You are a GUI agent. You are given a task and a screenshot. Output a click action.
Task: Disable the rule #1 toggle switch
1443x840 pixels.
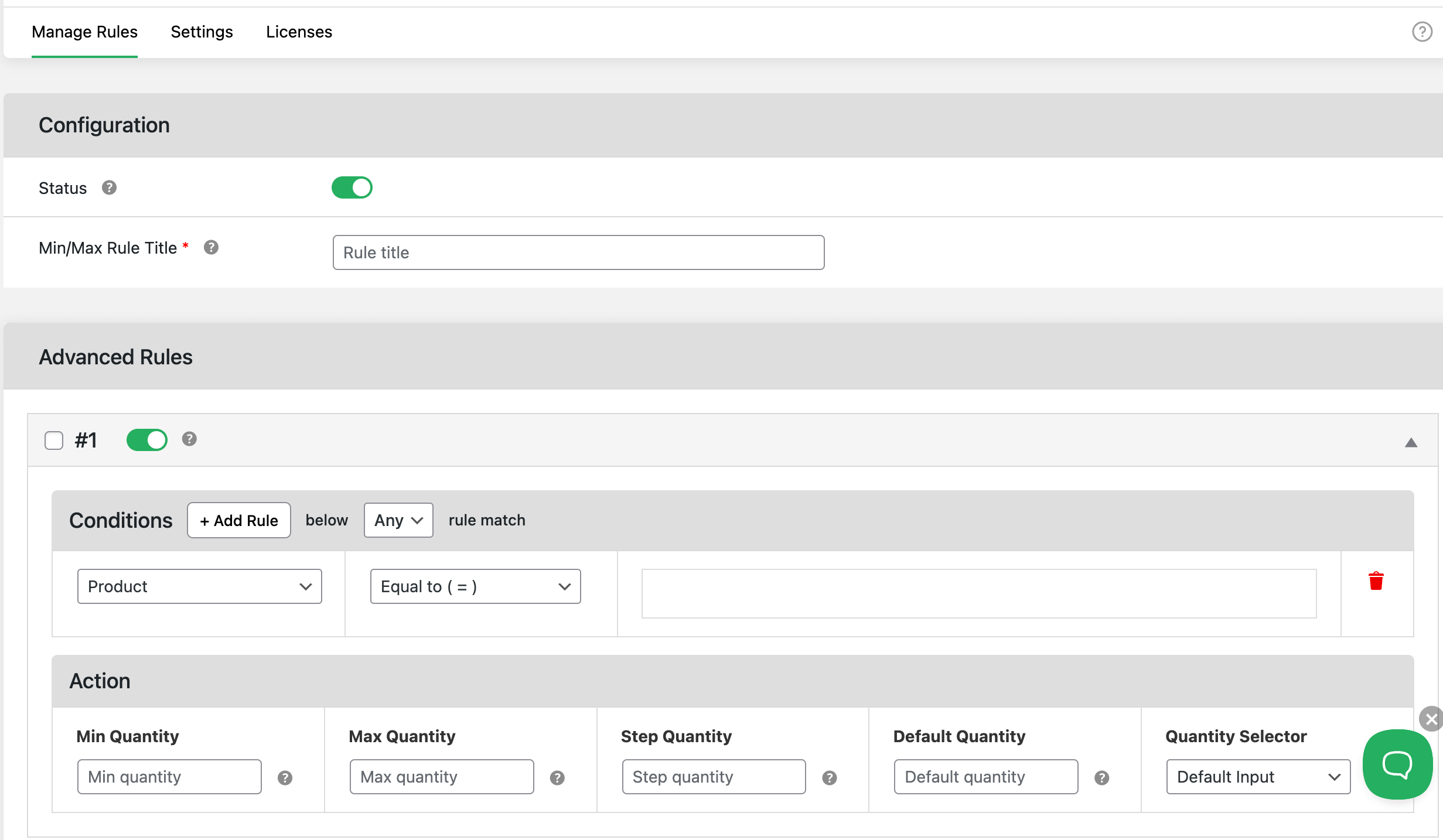(146, 439)
